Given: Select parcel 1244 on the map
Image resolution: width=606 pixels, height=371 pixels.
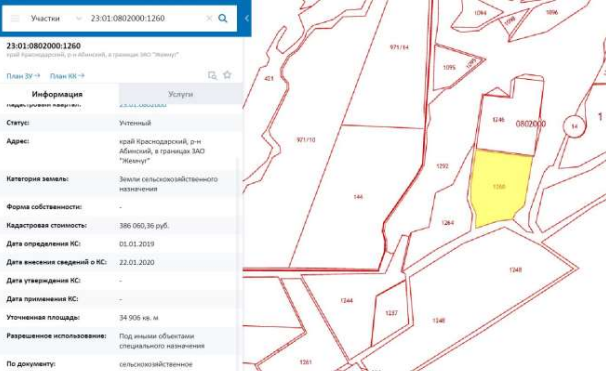Looking at the screenshot, I should pos(347,300).
